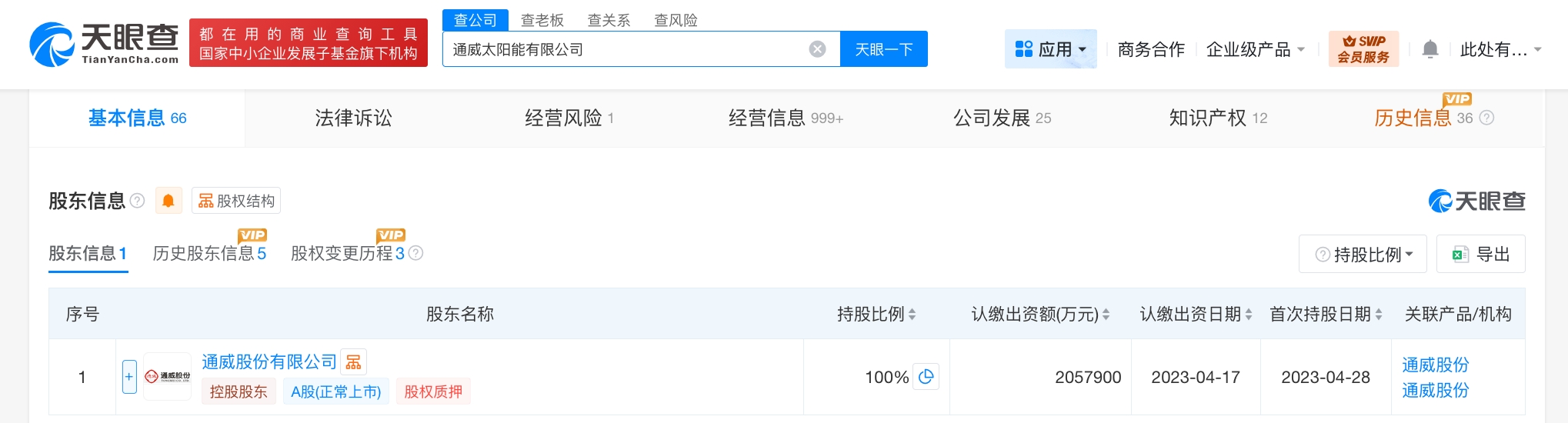Open the 历史股东信息 sub-tab
The height and width of the screenshot is (423, 1568).
click(x=209, y=253)
